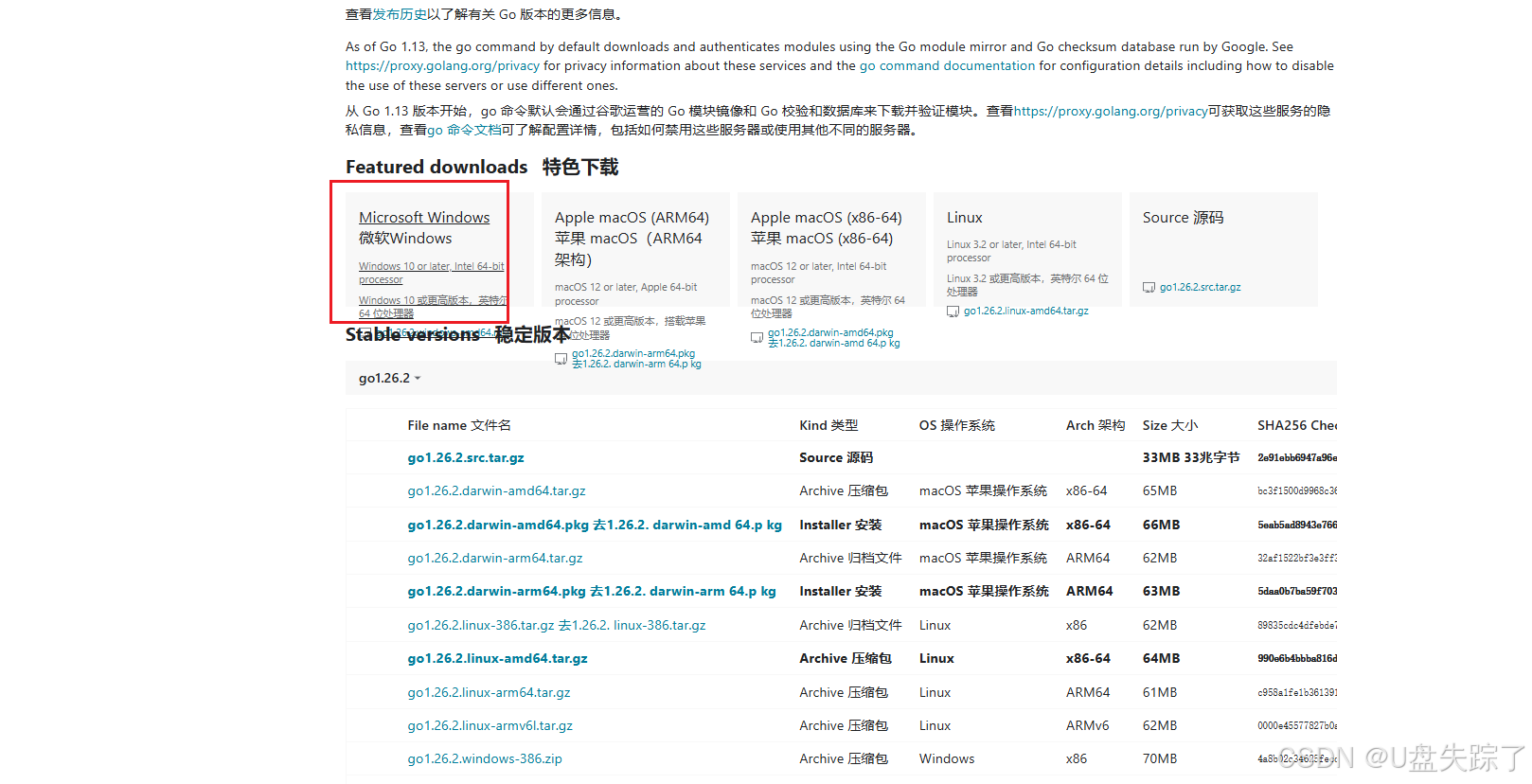Viewport: 1532px width, 784px height.
Task: Click go1.26.2.darwin-amd64.tar.gz in the table
Action: point(496,490)
